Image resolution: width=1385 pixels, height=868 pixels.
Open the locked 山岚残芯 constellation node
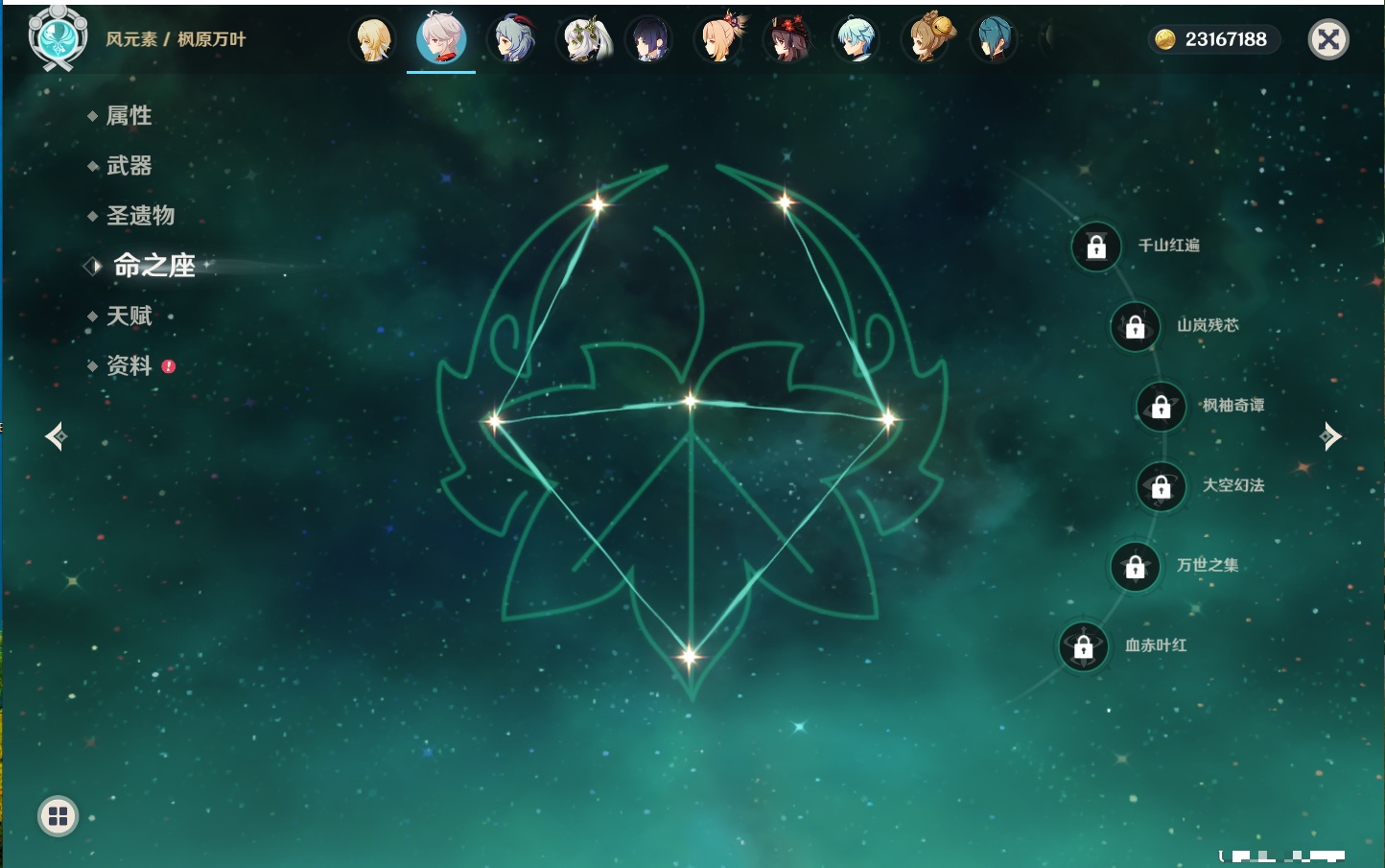[1135, 326]
